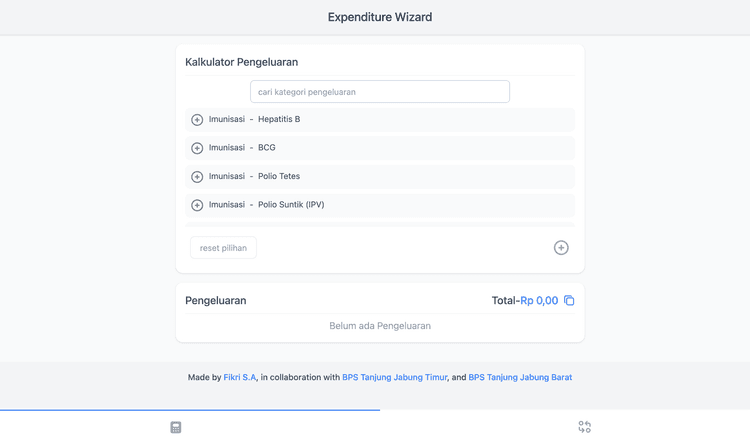Select the Imunisasi BCG row text
The image size is (750, 444).
(243, 148)
